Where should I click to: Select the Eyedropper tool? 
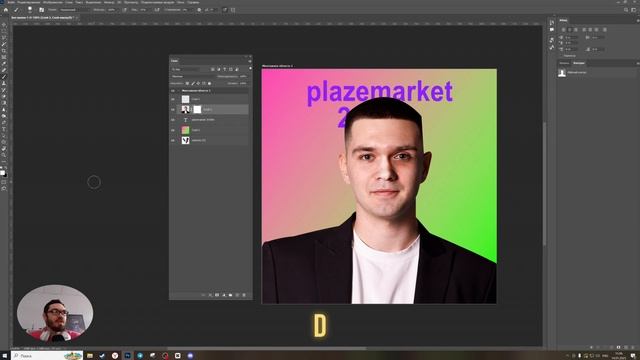pos(4,64)
